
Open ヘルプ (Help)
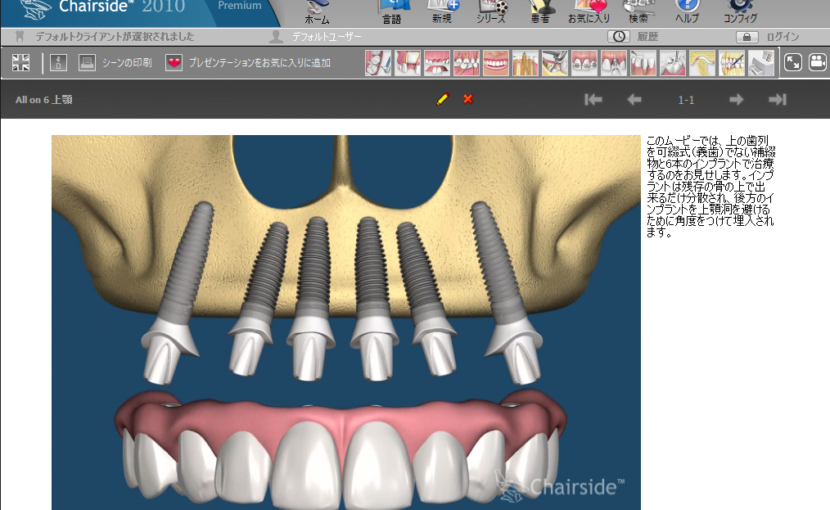pyautogui.click(x=687, y=11)
